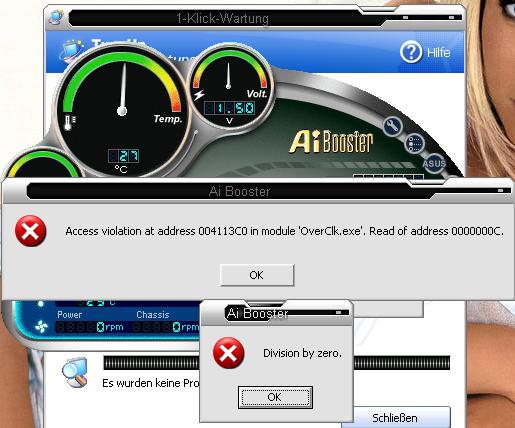Open the Hilfe link
The height and width of the screenshot is (428, 515).
coord(439,52)
